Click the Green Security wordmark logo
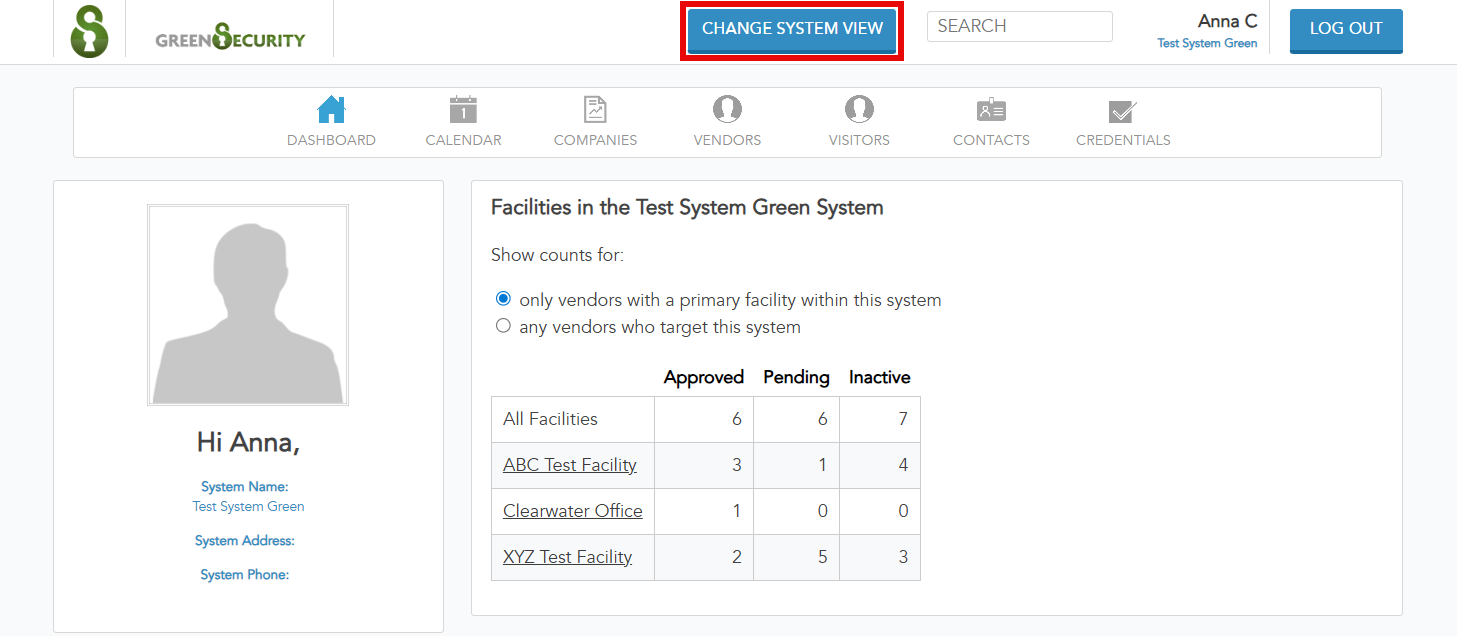1457x636 pixels. (x=229, y=39)
